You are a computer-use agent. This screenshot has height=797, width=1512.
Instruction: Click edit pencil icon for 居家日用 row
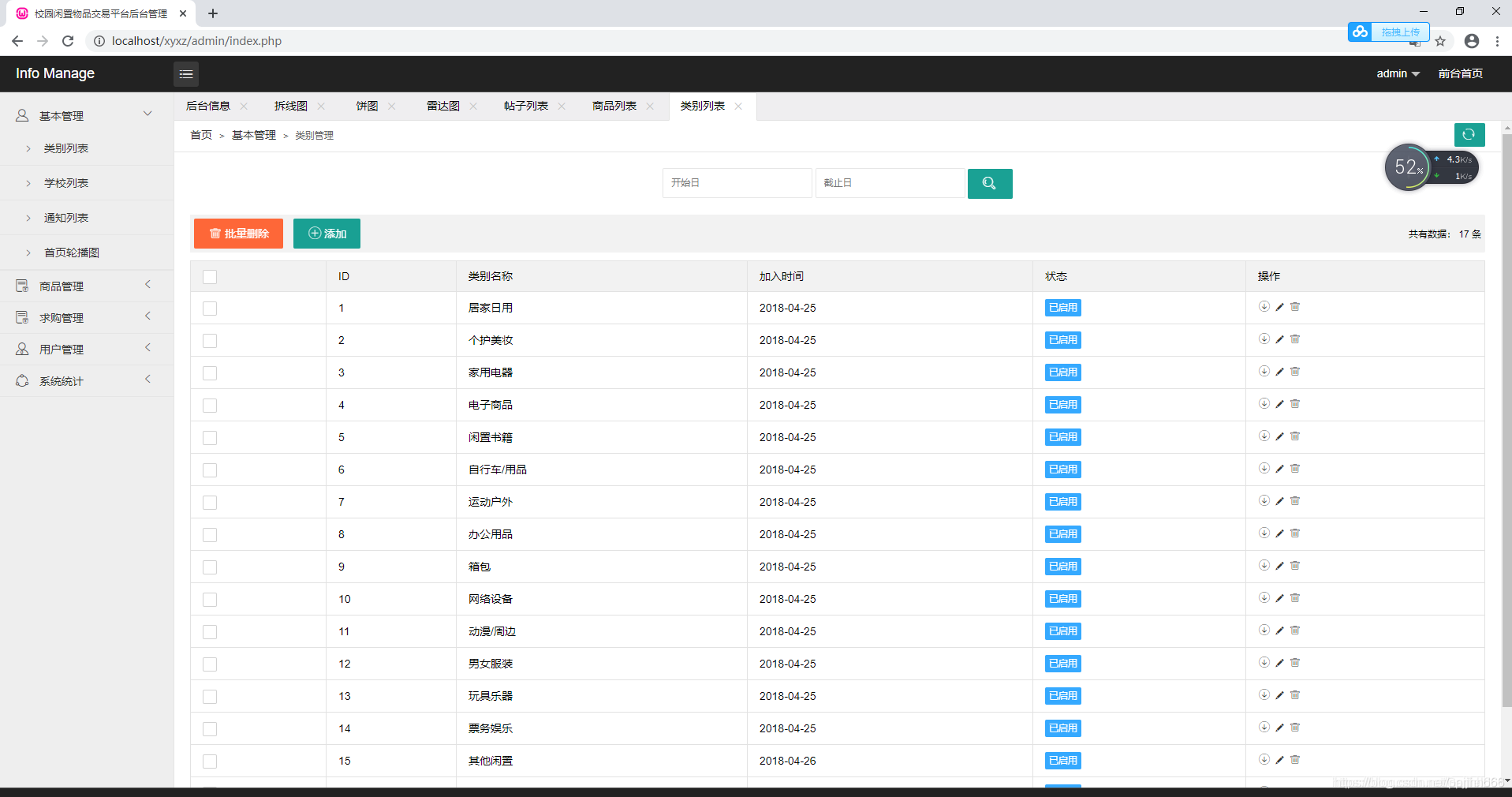[1279, 307]
